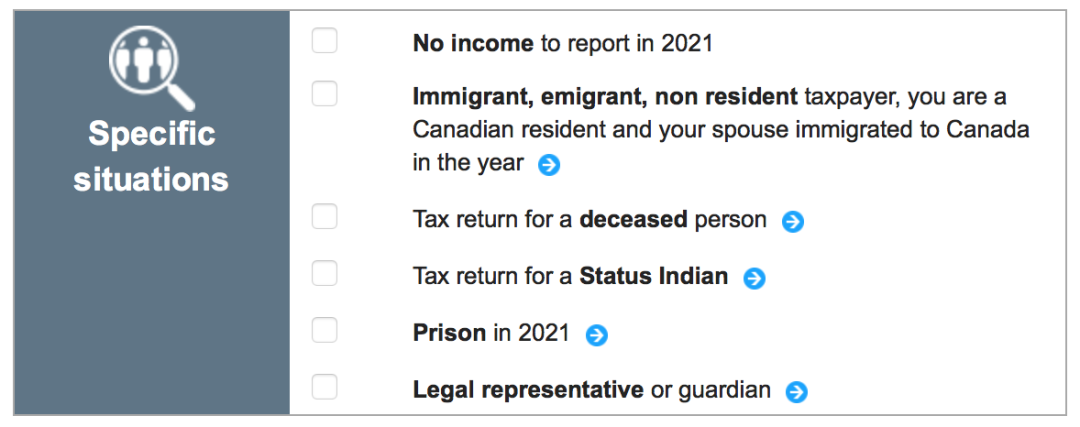Click bold 'Immigrant, emigrant, non resident' text
The image size is (1080, 427).
605,97
